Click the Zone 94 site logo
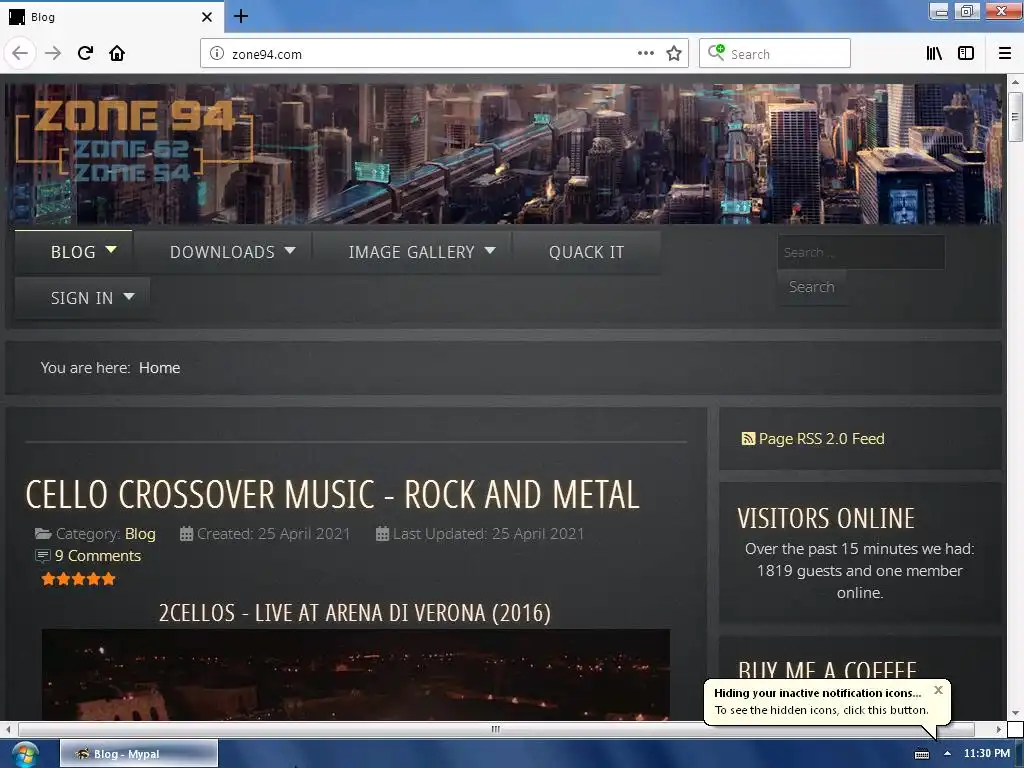The width and height of the screenshot is (1024, 768). coord(134,140)
